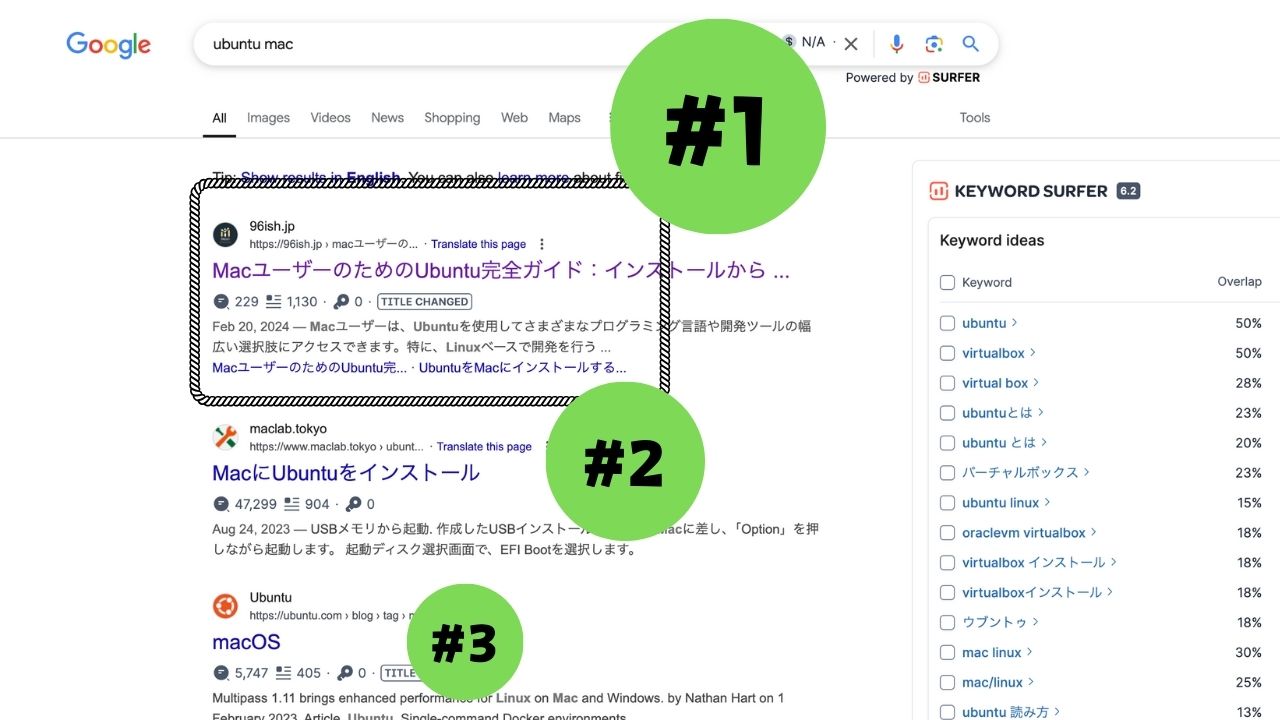Click Translate this page for maclab.tokyo

click(x=484, y=447)
